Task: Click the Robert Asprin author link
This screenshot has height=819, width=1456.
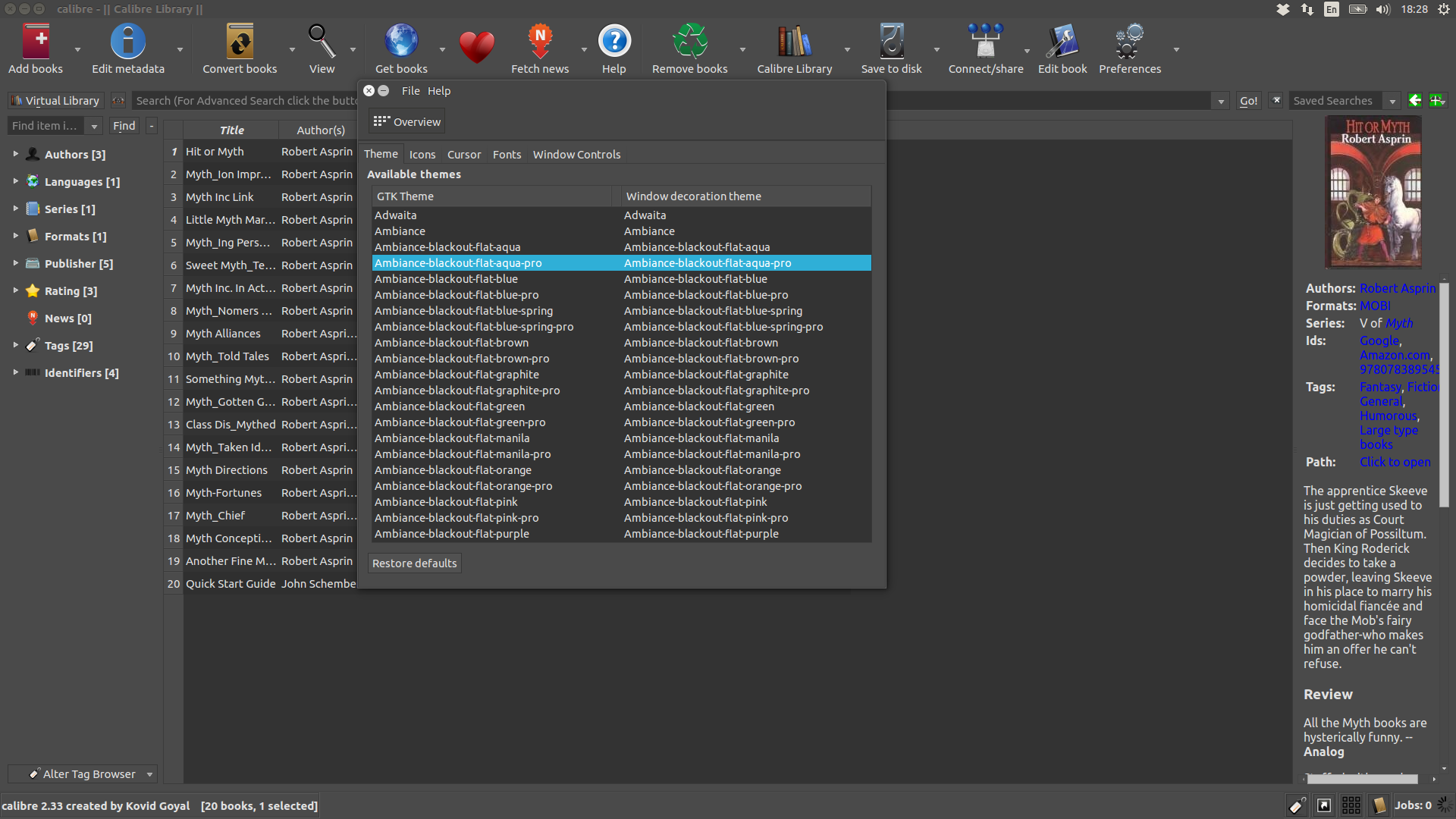Action: (x=1397, y=288)
